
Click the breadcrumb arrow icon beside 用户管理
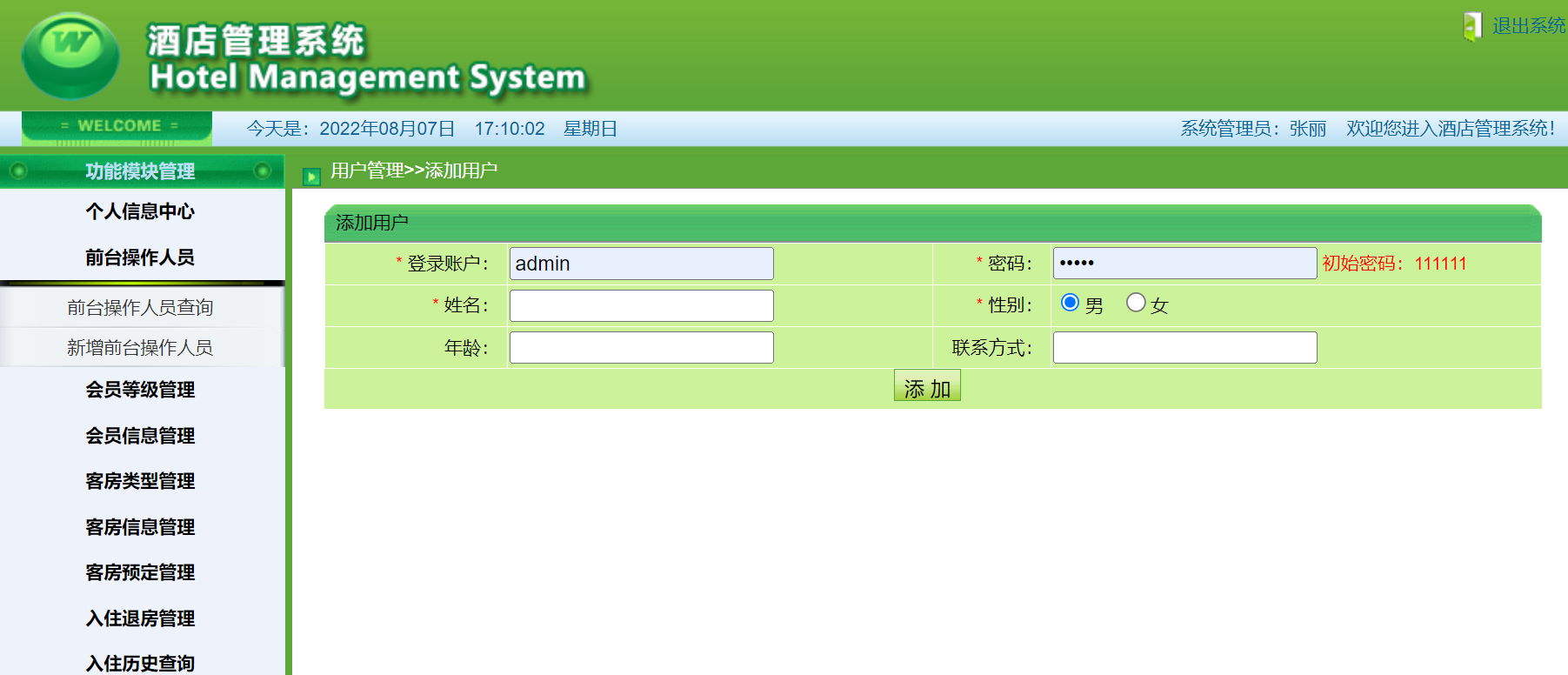311,177
